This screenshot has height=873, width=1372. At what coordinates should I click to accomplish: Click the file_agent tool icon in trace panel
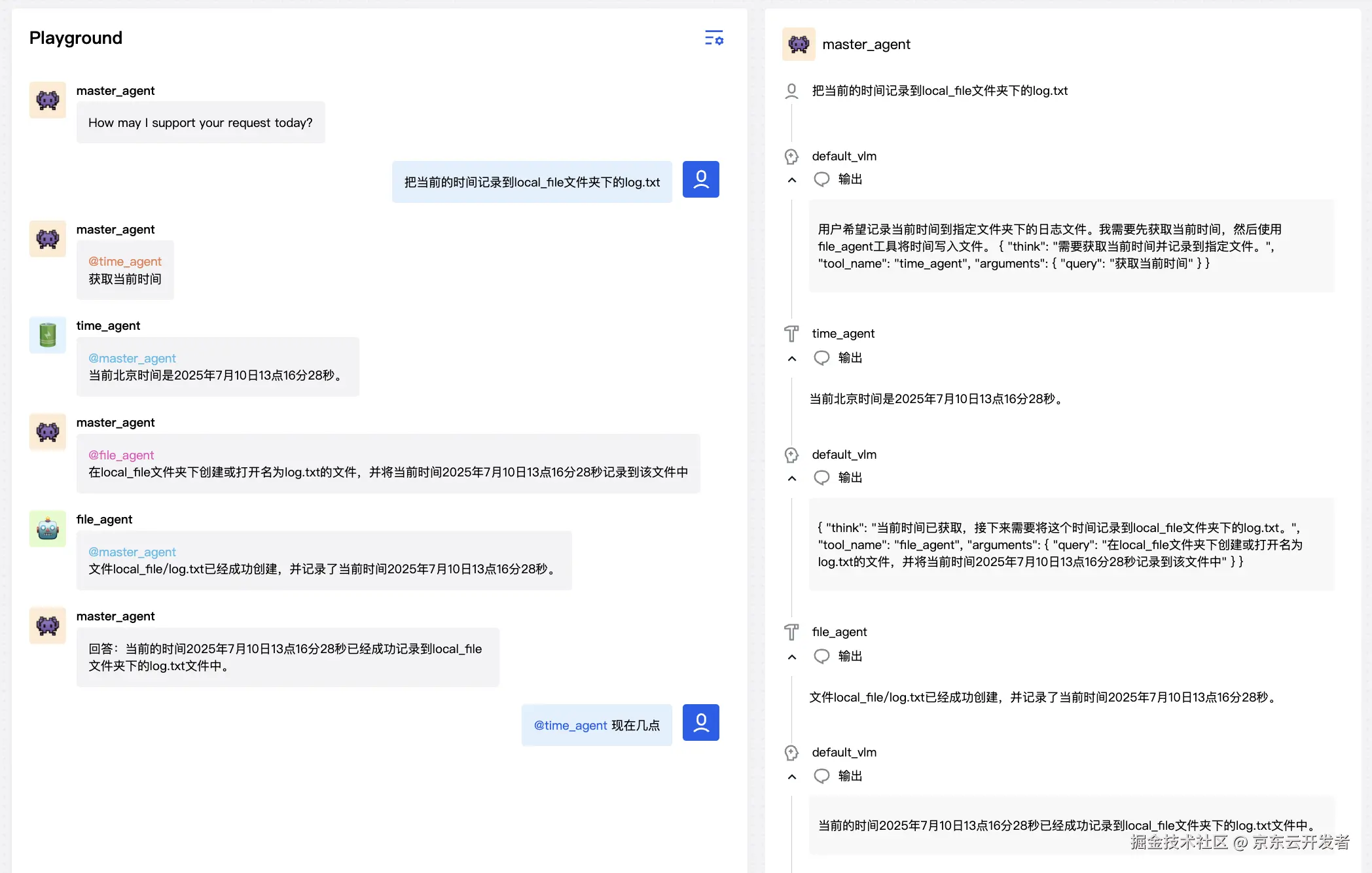(x=791, y=632)
